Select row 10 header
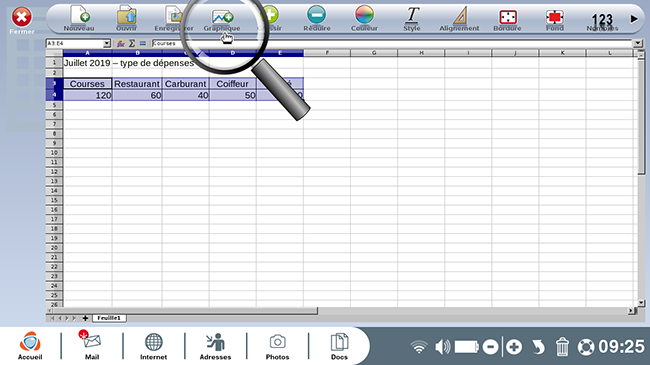 pyautogui.click(x=54, y=153)
